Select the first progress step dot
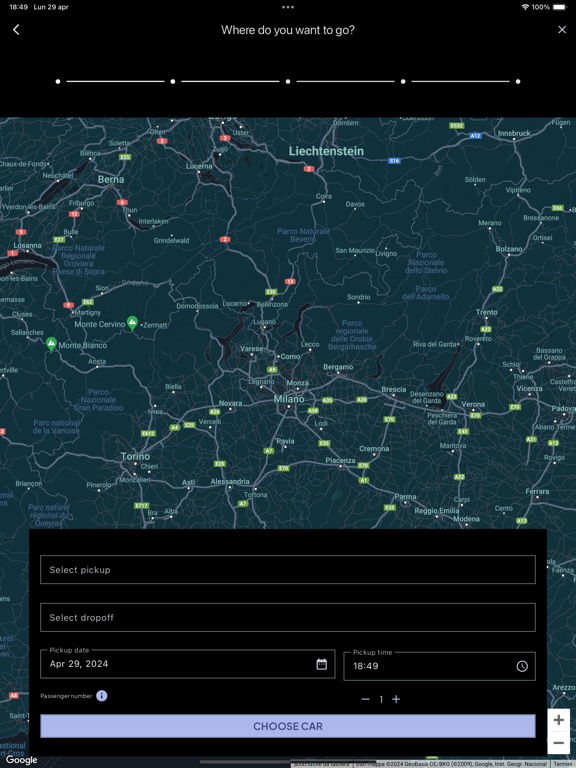 [58, 81]
